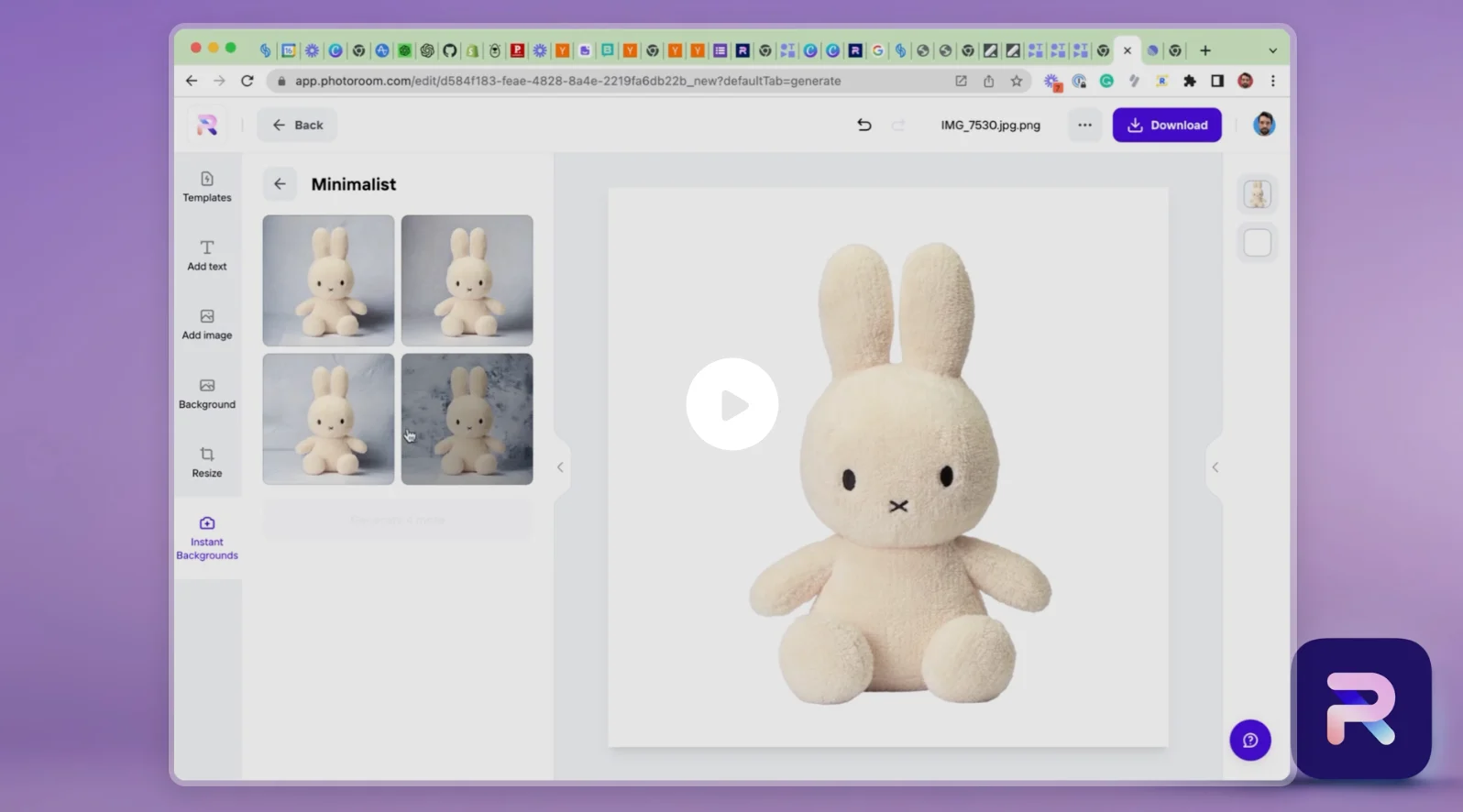Open the three-dot more options menu
The width and height of the screenshot is (1463, 812).
click(x=1084, y=125)
